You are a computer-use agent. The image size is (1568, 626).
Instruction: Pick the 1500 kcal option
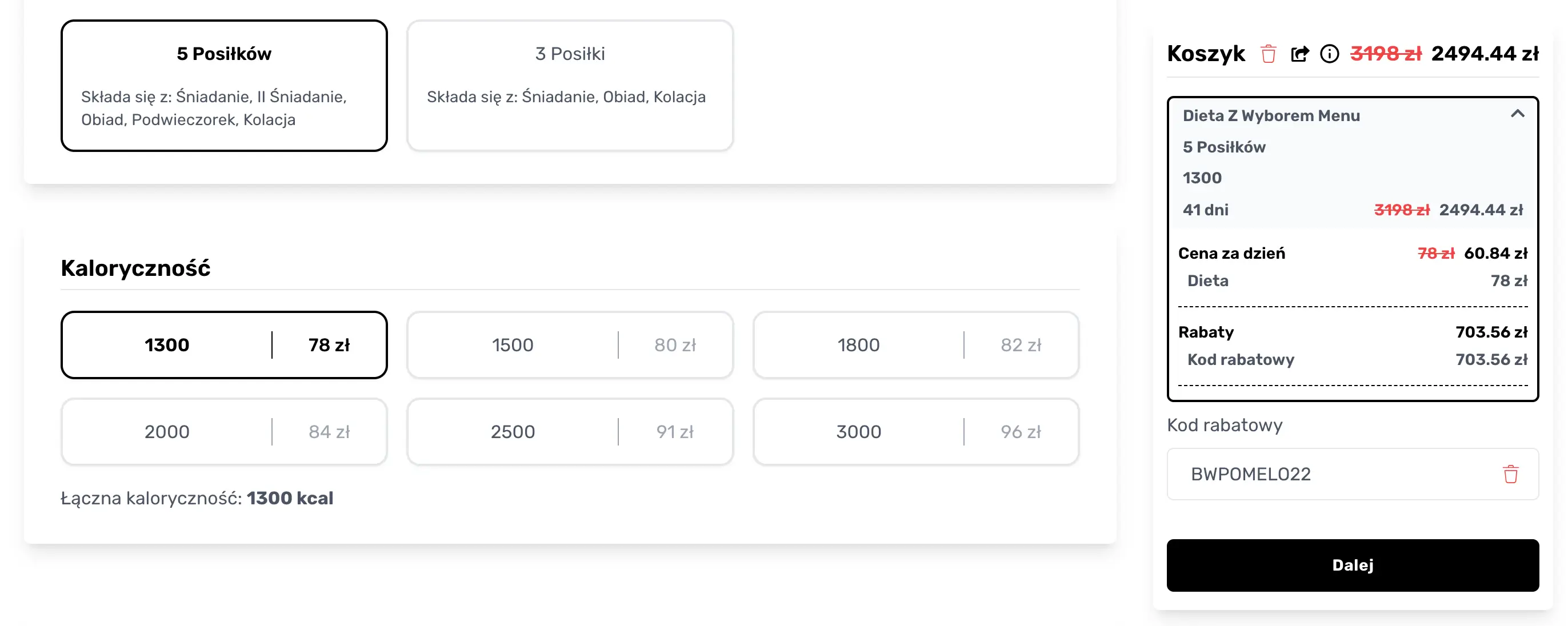(570, 345)
